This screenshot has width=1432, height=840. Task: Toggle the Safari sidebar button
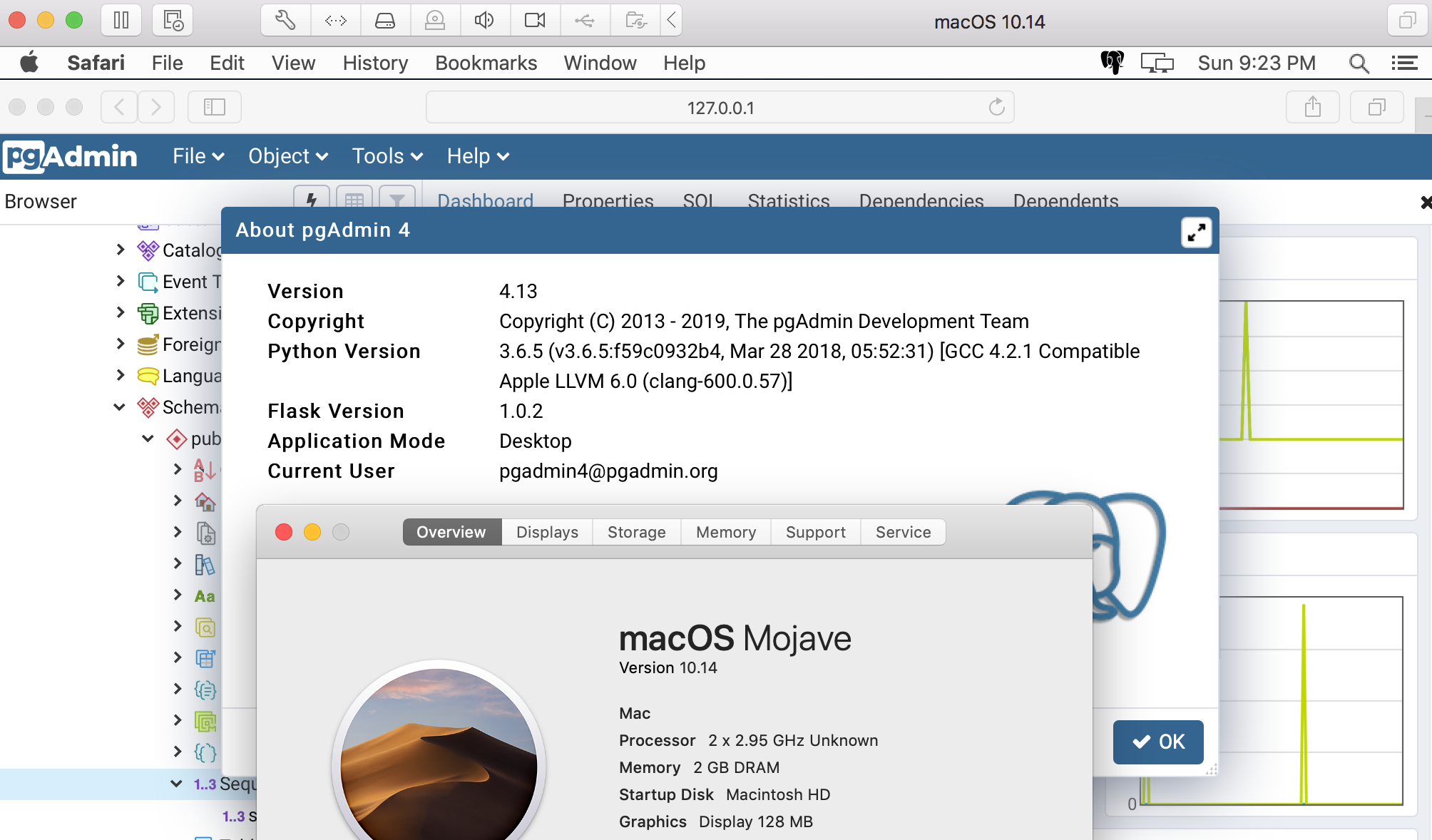pyautogui.click(x=214, y=108)
